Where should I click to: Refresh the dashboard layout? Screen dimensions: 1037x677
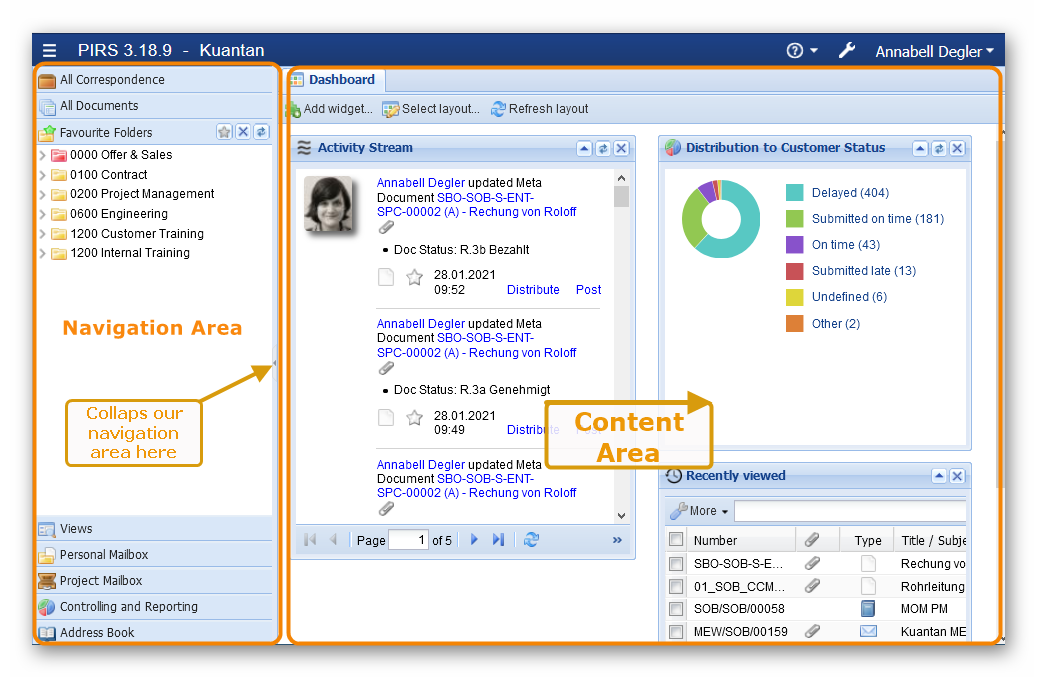click(539, 109)
